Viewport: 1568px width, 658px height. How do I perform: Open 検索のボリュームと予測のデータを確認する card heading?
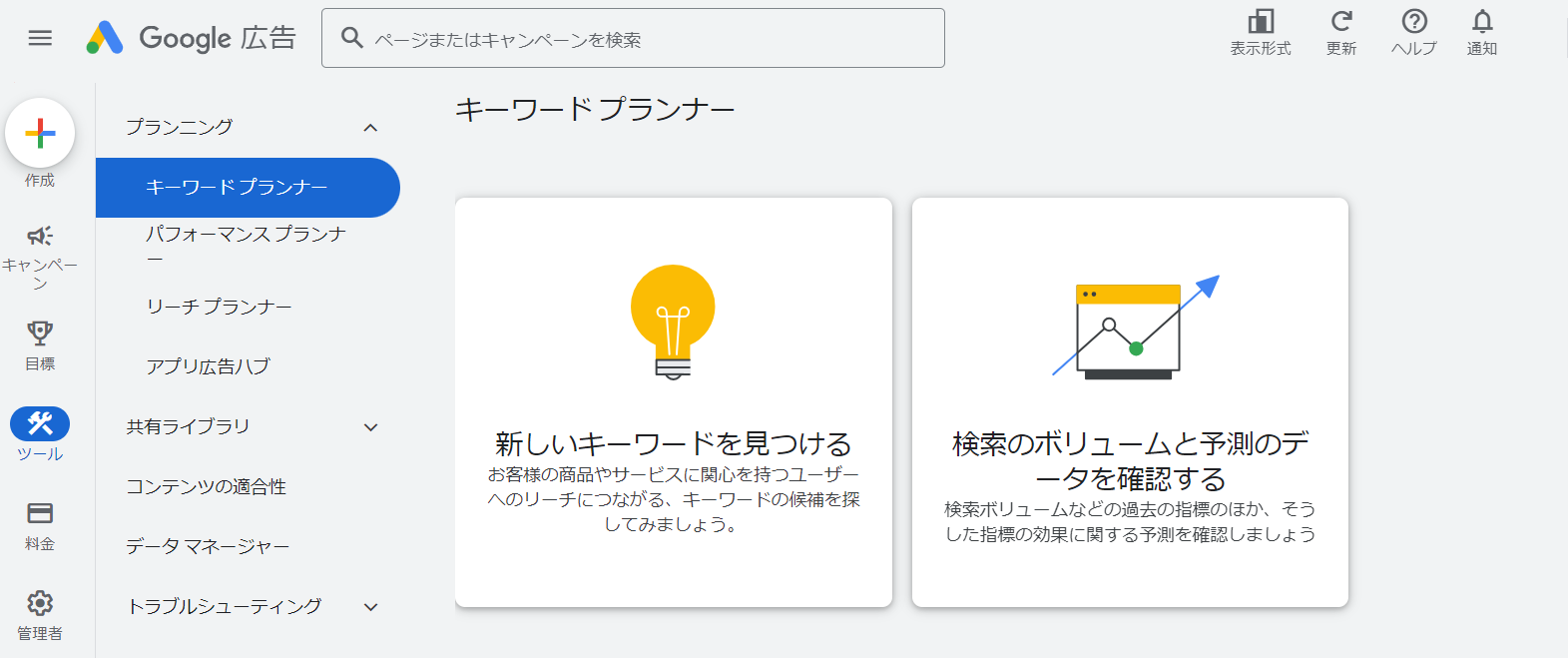coord(1131,460)
